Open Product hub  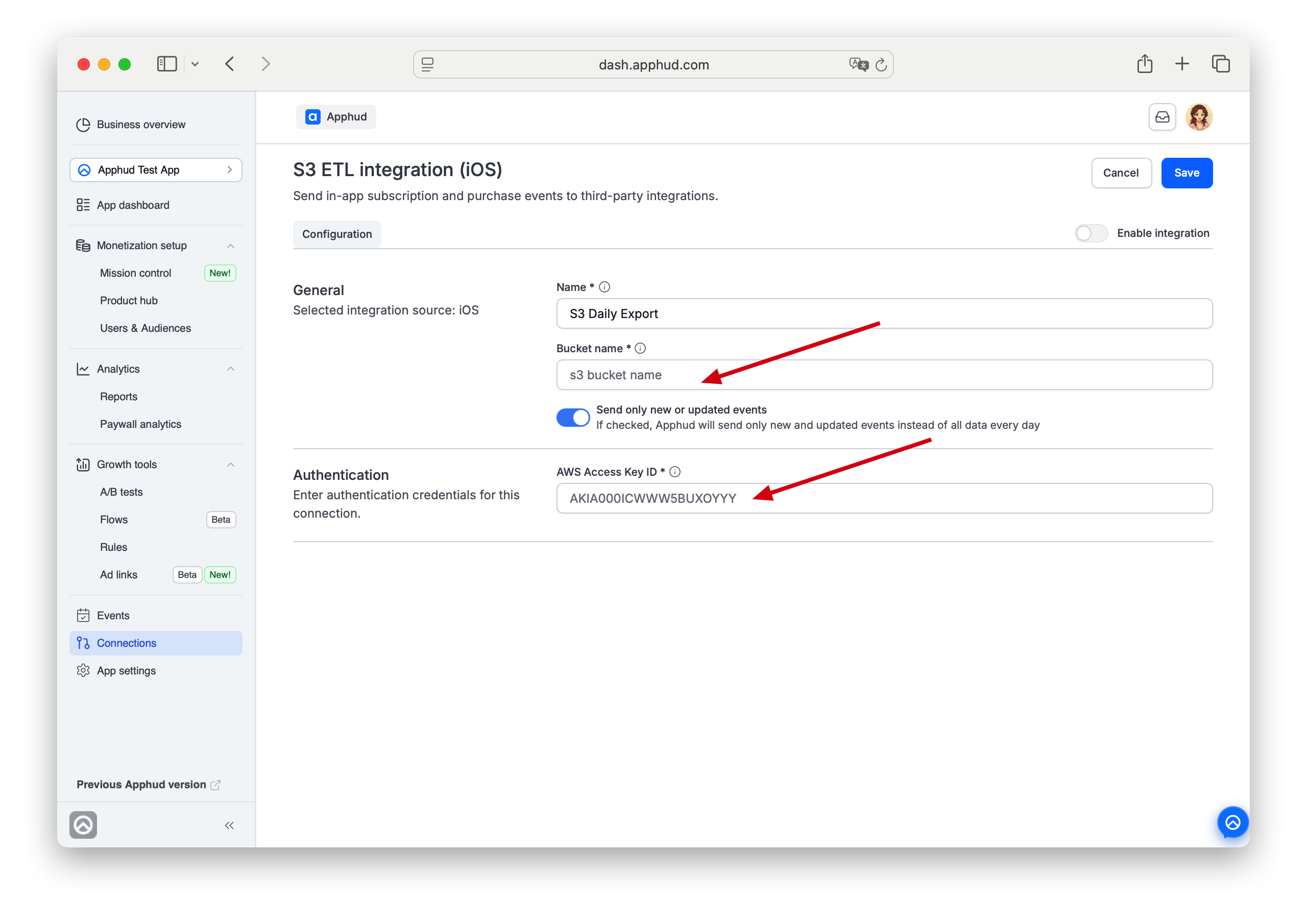click(129, 301)
